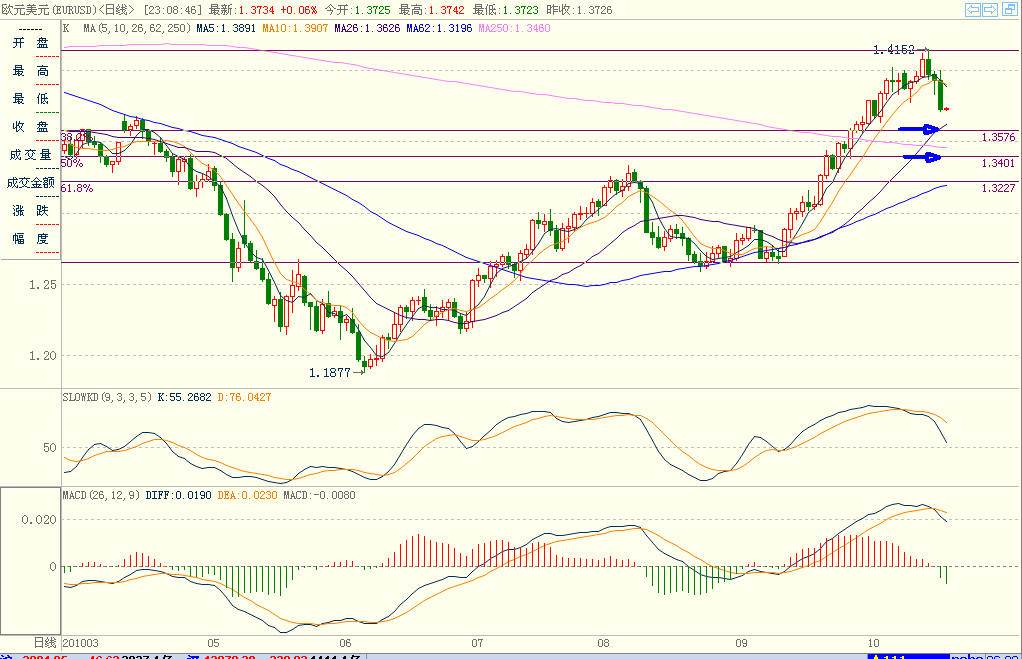Screen dimensions: 1022x659
Task: Click the 最新:1.3734 latest price value
Action: tap(241, 10)
